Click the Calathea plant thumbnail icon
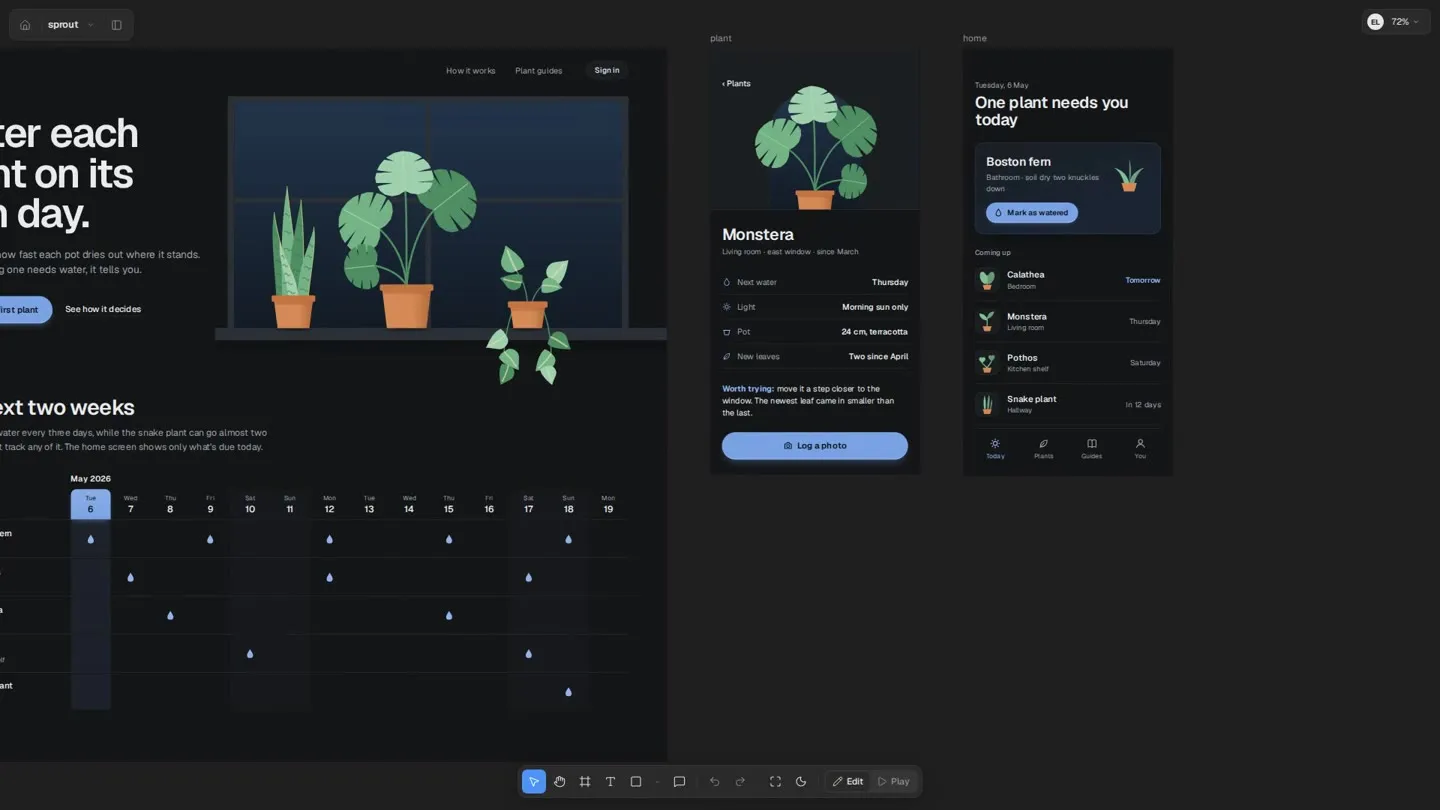Viewport: 1440px width, 810px height. point(987,280)
